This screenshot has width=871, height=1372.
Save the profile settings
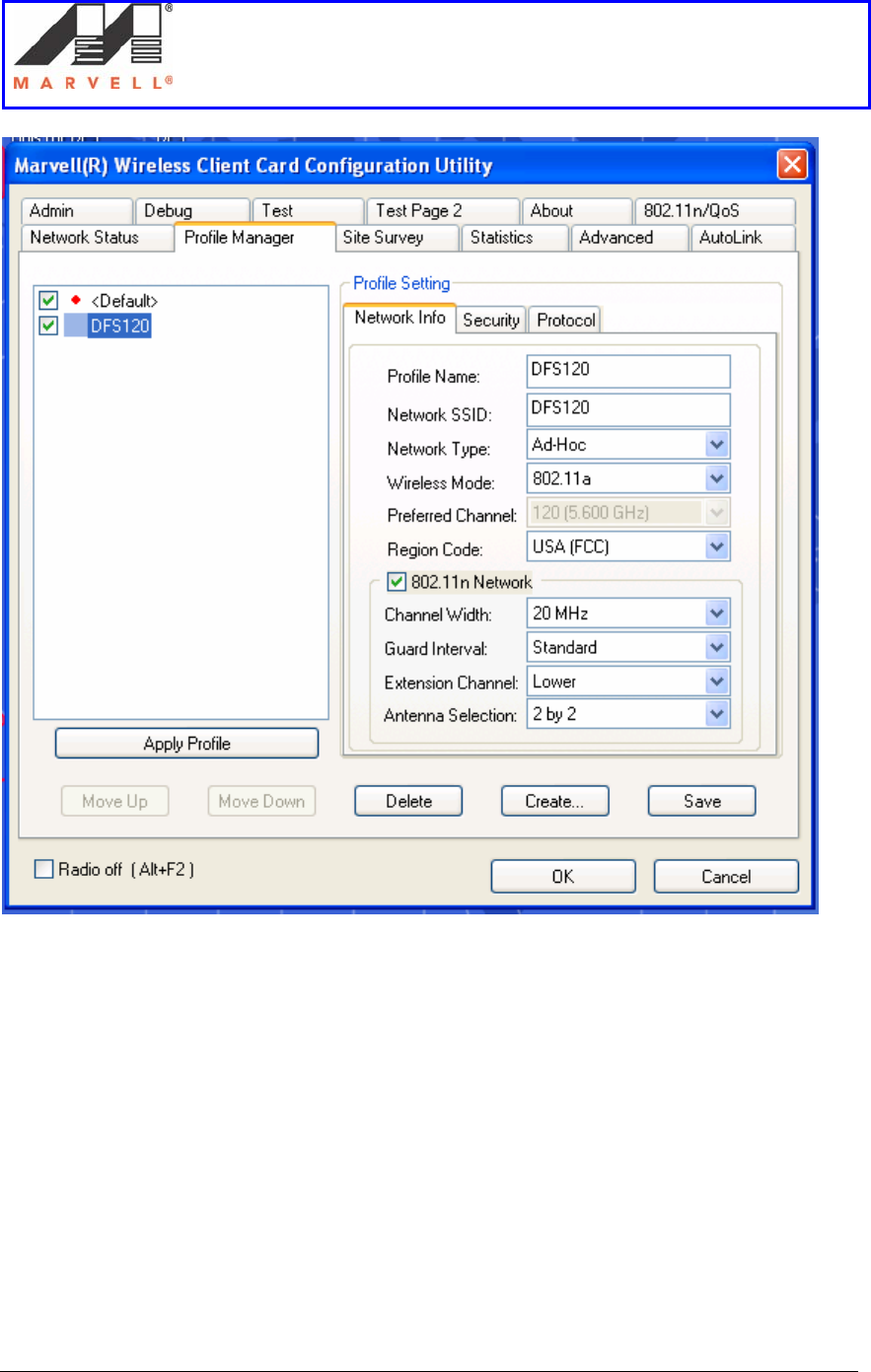pyautogui.click(x=702, y=801)
